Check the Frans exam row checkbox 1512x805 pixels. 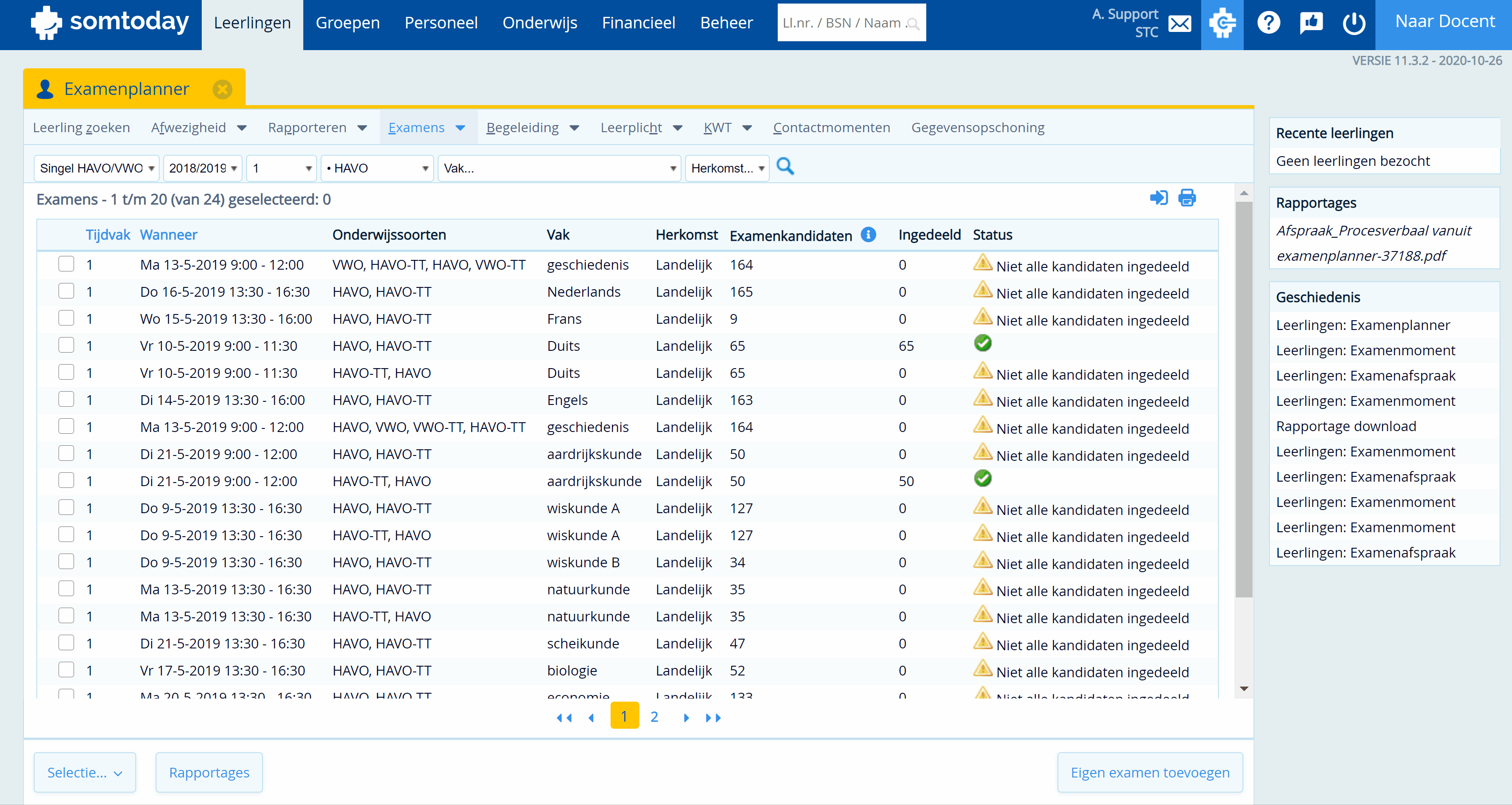pos(67,318)
